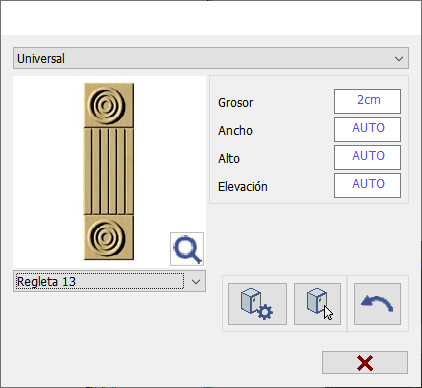Click the Regleta 13 molding preview thumbnail
The height and width of the screenshot is (388, 422).
(x=109, y=171)
